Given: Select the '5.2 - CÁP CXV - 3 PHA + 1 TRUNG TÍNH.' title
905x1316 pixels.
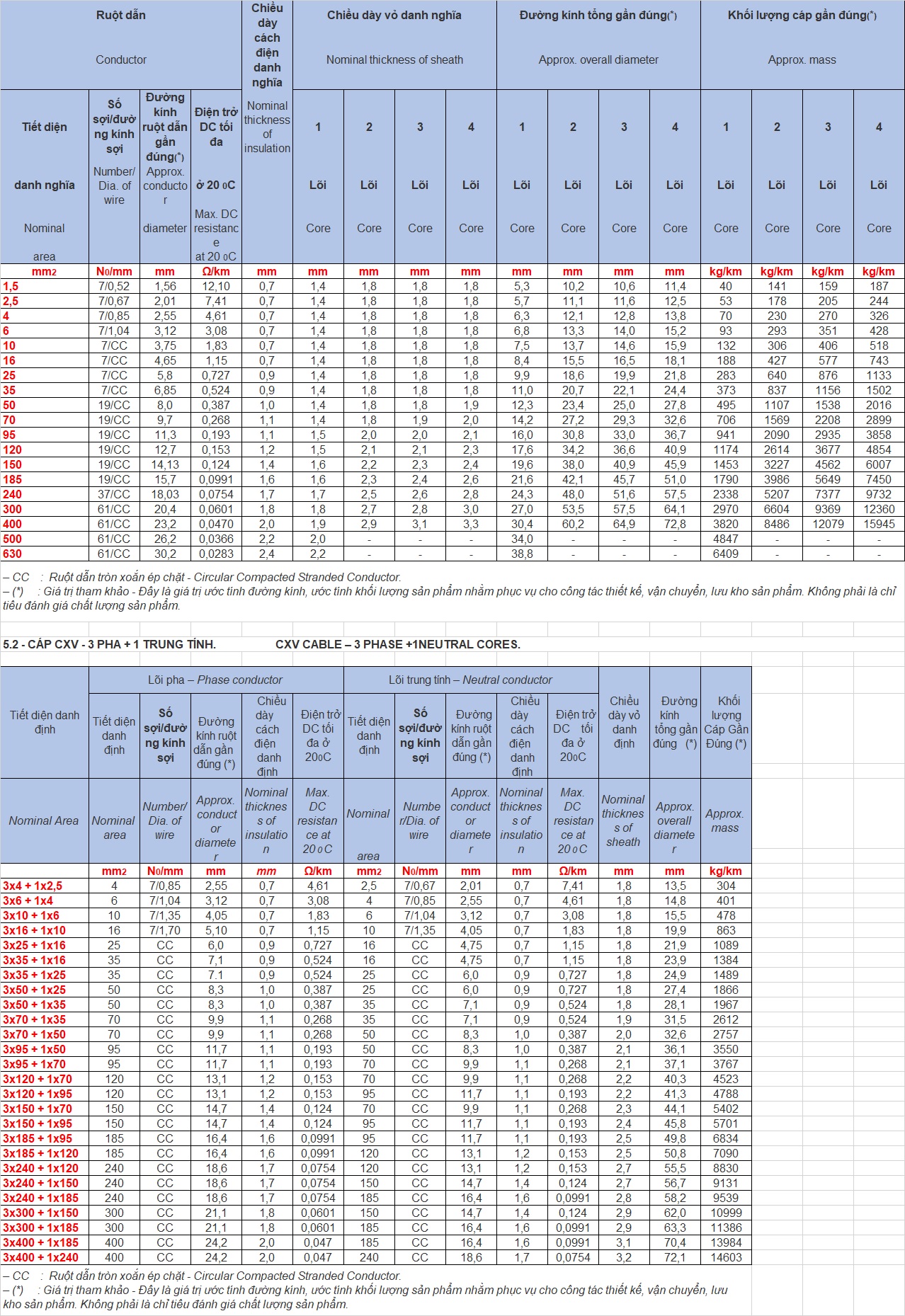Looking at the screenshot, I should (x=110, y=644).
